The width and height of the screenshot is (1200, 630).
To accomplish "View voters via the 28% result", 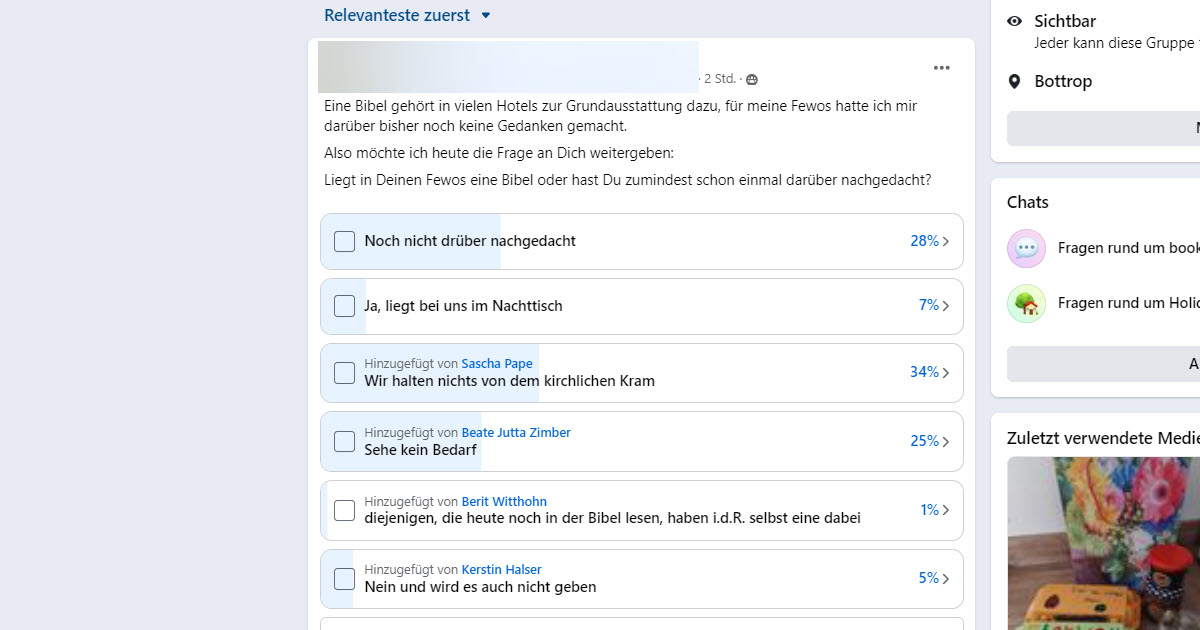I will pos(924,241).
